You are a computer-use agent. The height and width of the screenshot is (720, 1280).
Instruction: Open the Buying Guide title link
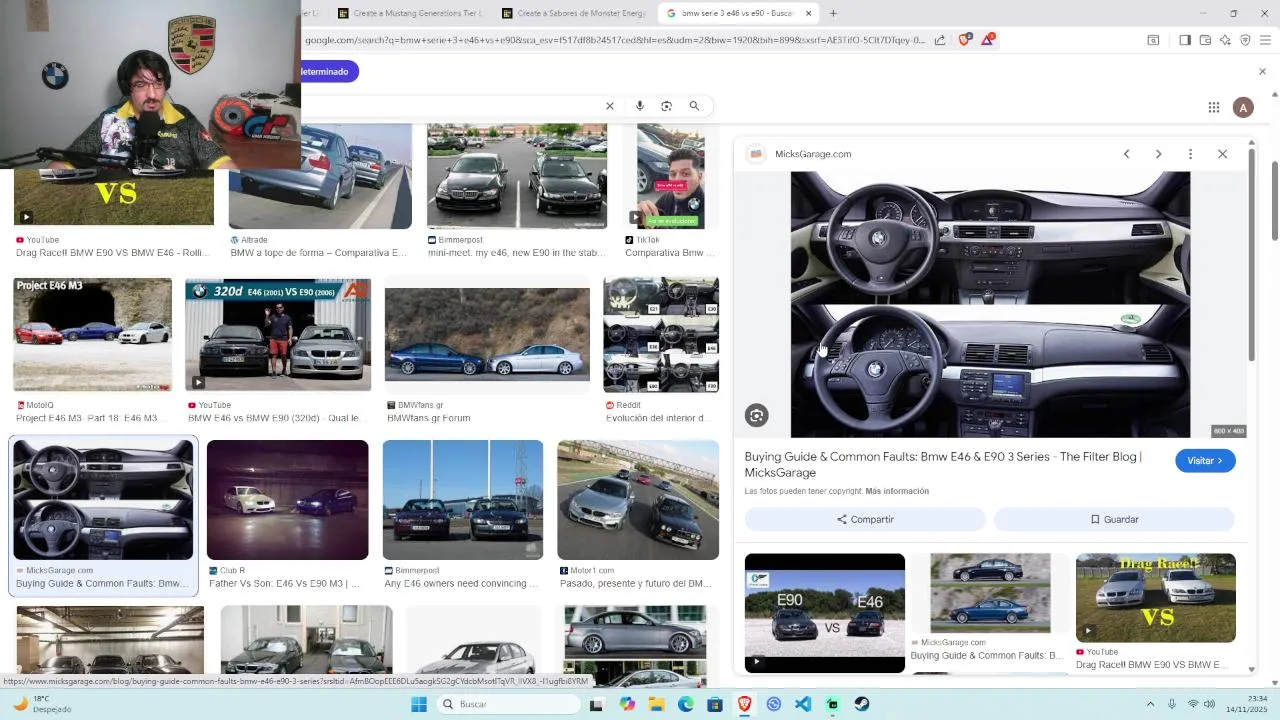coord(943,464)
